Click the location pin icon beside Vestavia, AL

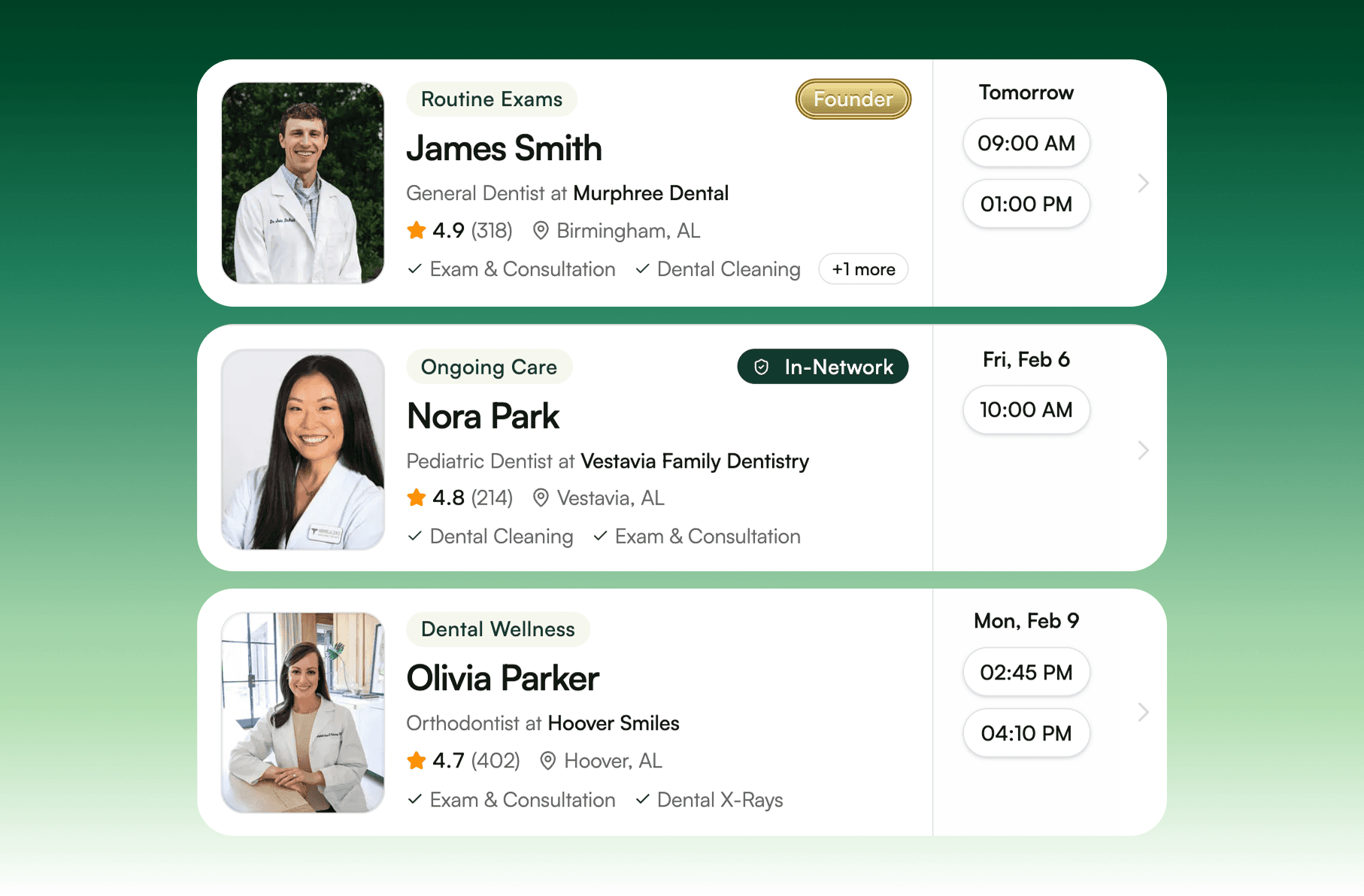pos(540,498)
